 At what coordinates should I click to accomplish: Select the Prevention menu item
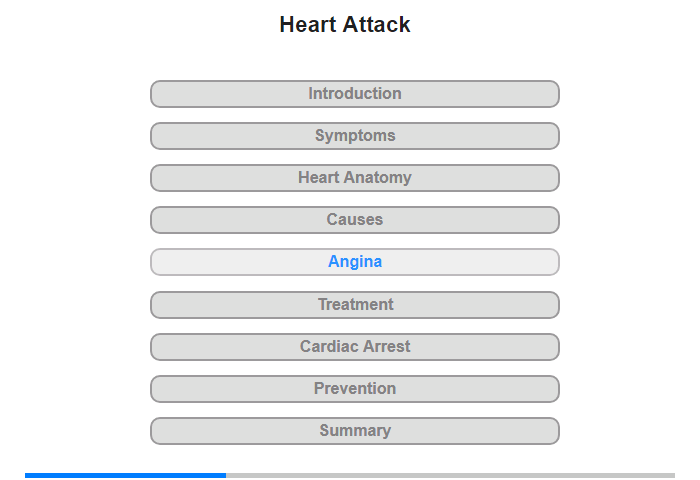(x=355, y=389)
